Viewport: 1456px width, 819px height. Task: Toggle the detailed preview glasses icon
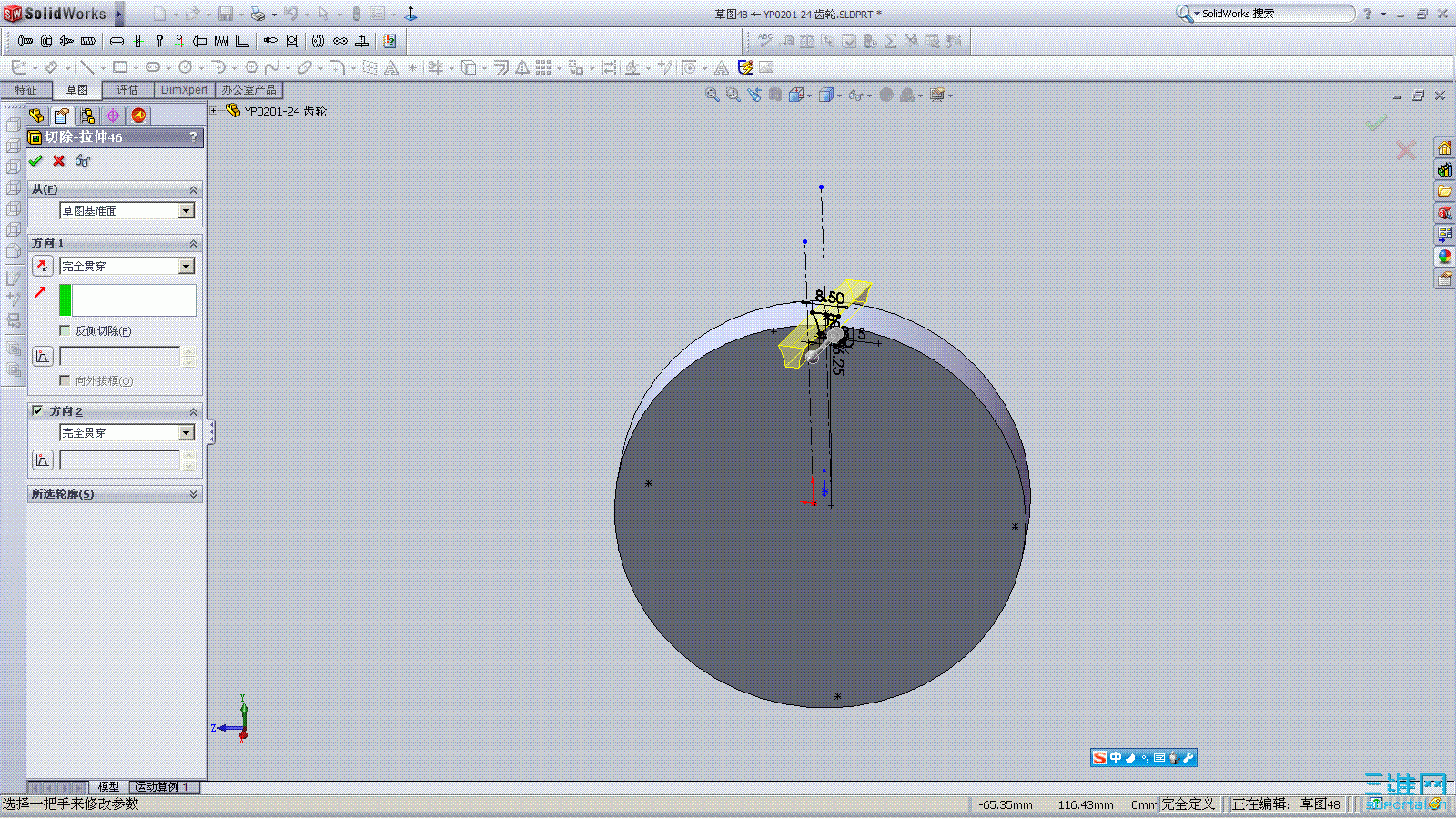point(83,161)
